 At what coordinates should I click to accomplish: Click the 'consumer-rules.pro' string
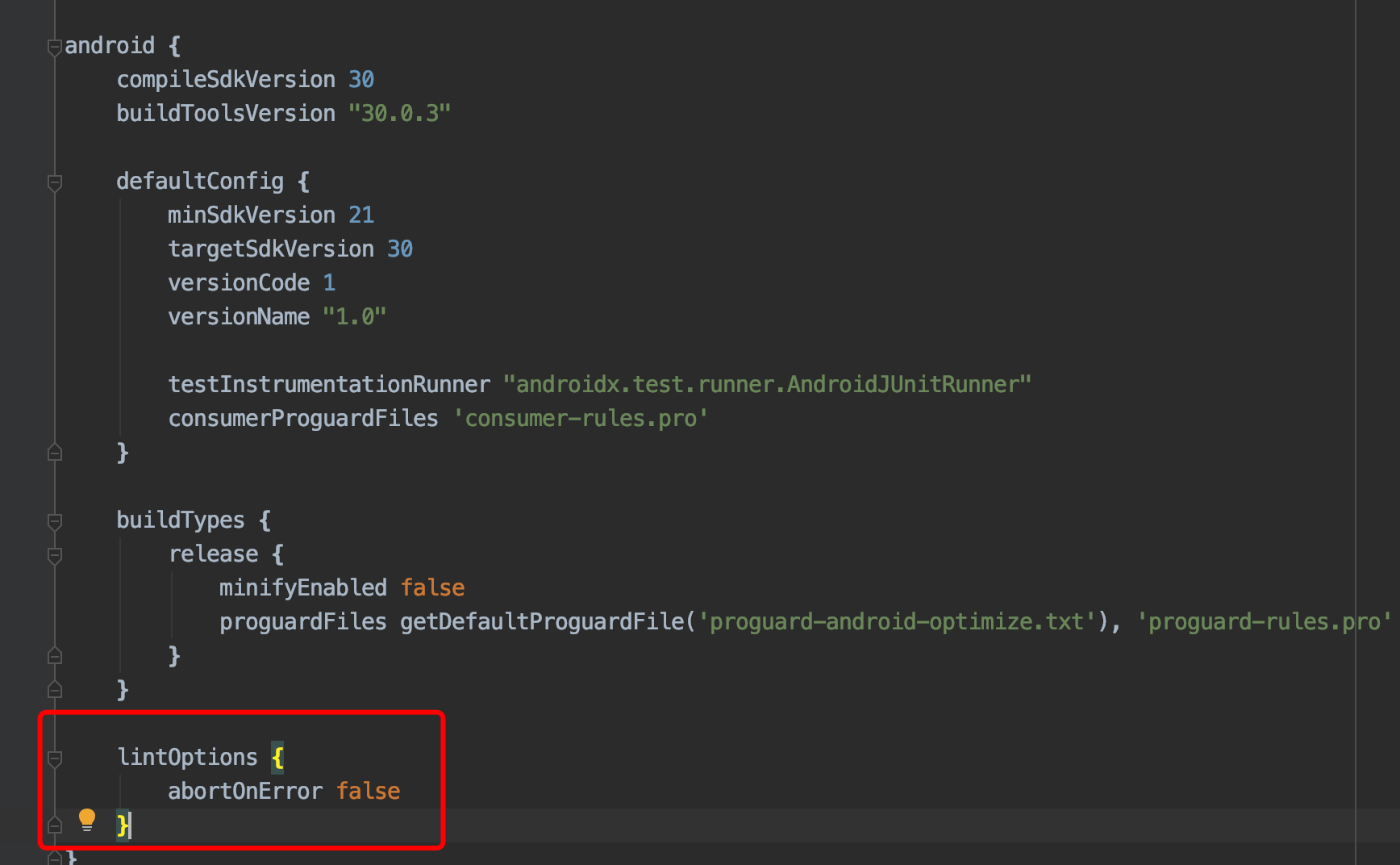581,418
